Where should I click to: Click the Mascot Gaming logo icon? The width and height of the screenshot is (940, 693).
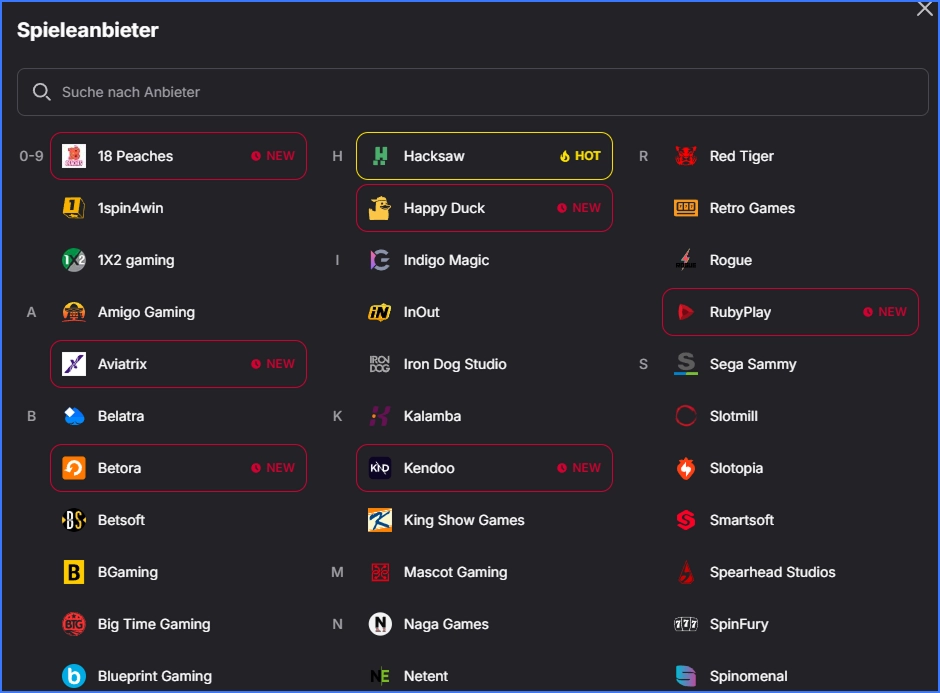tap(380, 572)
